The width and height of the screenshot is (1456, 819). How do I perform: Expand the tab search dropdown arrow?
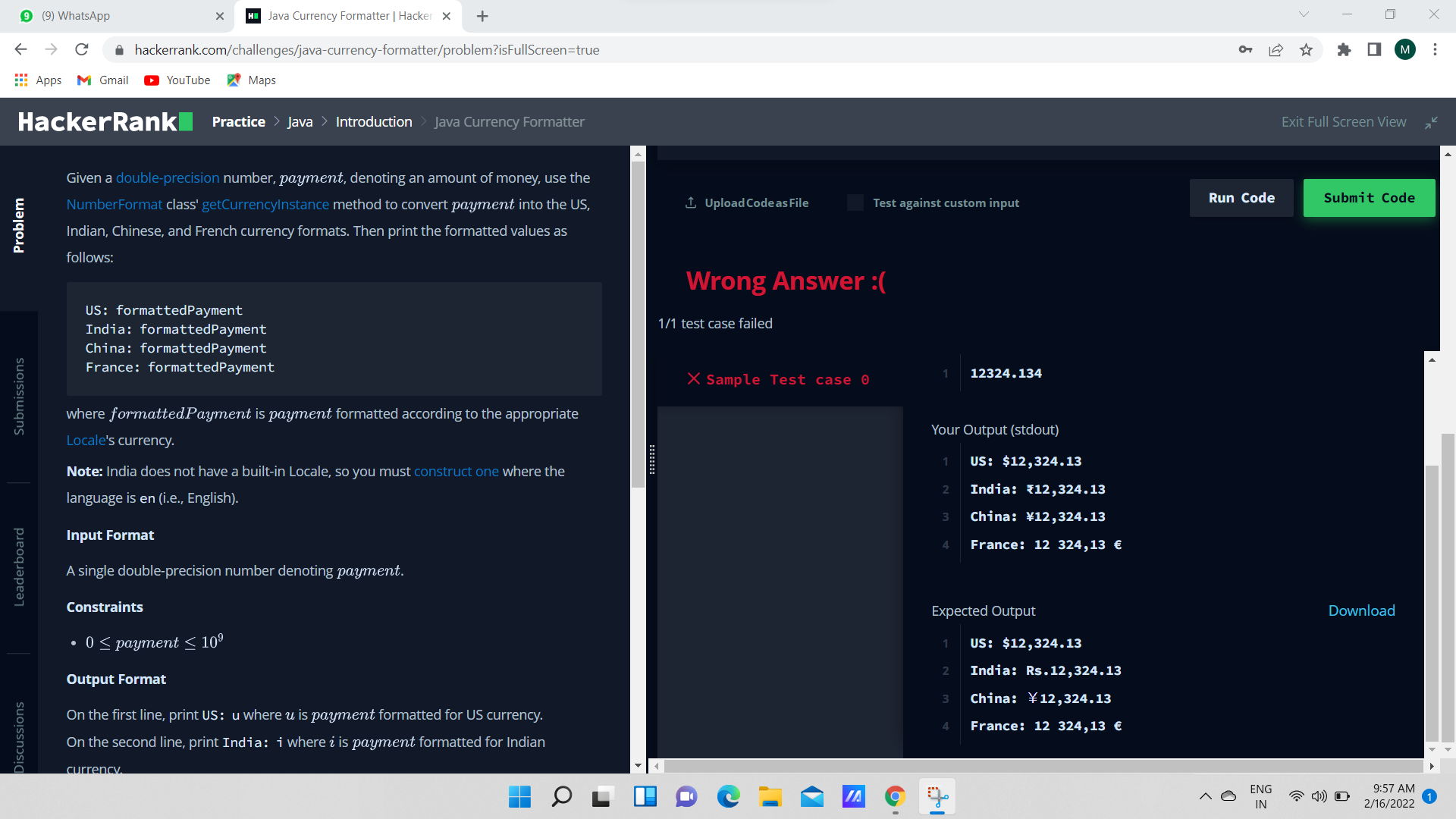tap(1304, 14)
